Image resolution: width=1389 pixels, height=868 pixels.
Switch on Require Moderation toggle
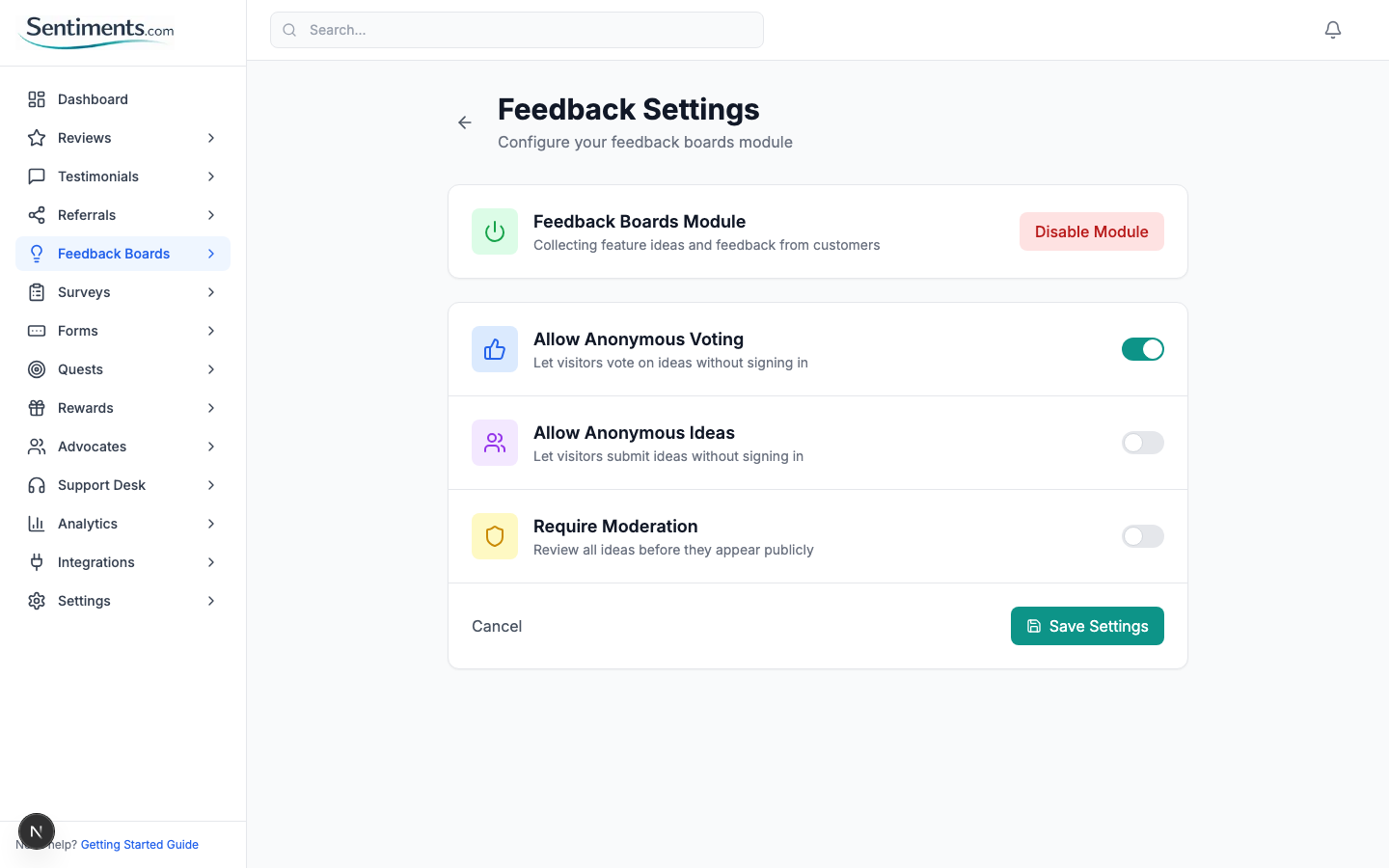[1142, 536]
